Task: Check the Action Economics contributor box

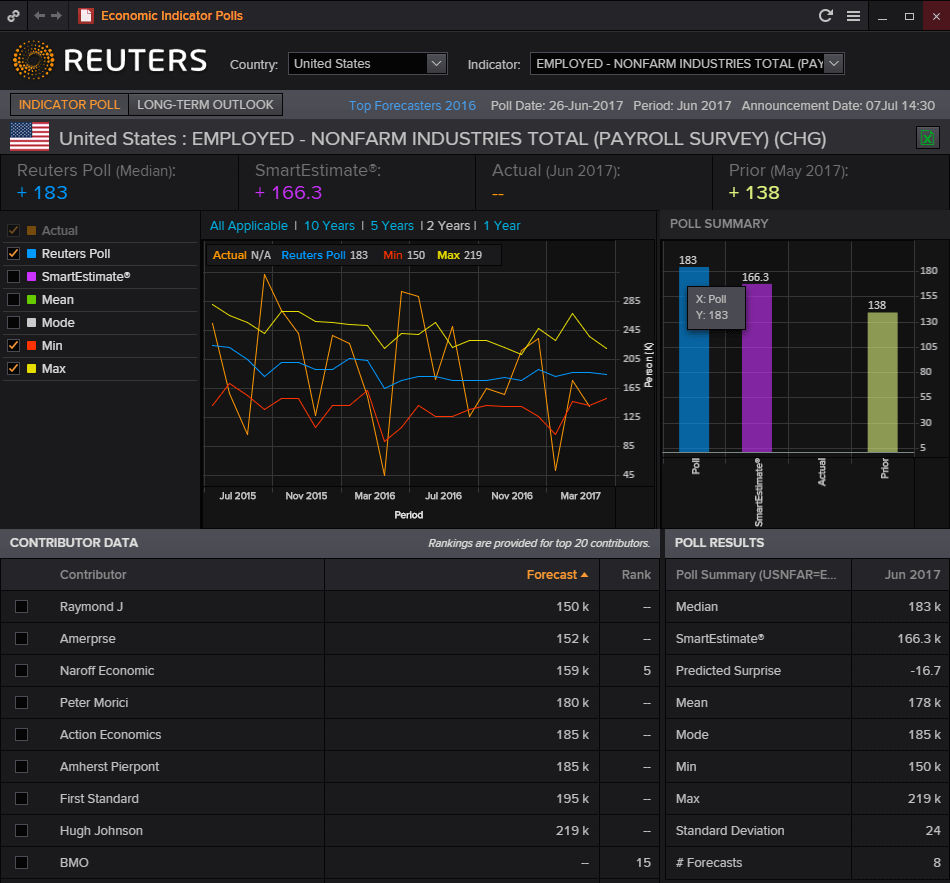Action: 21,735
